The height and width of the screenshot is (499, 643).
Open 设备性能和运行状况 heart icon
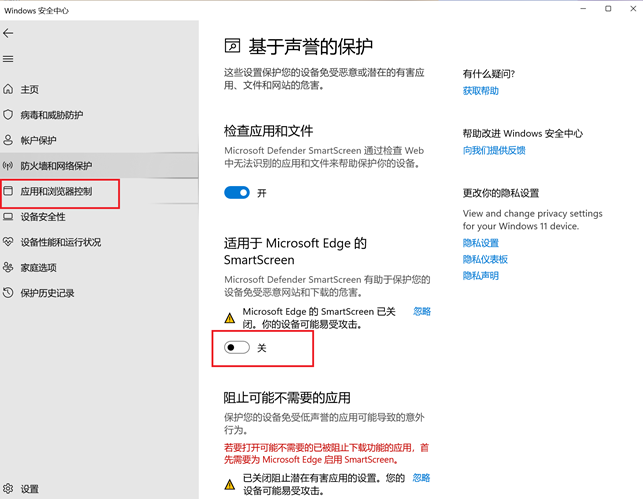point(9,242)
